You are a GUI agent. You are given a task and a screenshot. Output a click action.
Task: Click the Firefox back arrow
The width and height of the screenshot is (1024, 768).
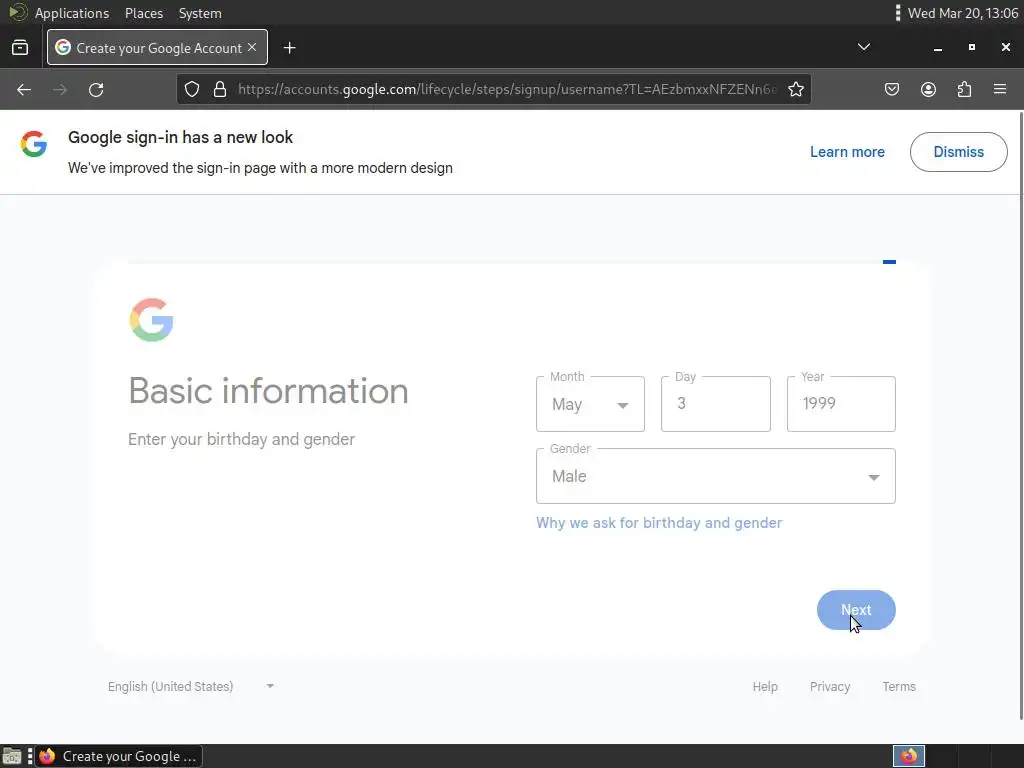click(x=24, y=89)
